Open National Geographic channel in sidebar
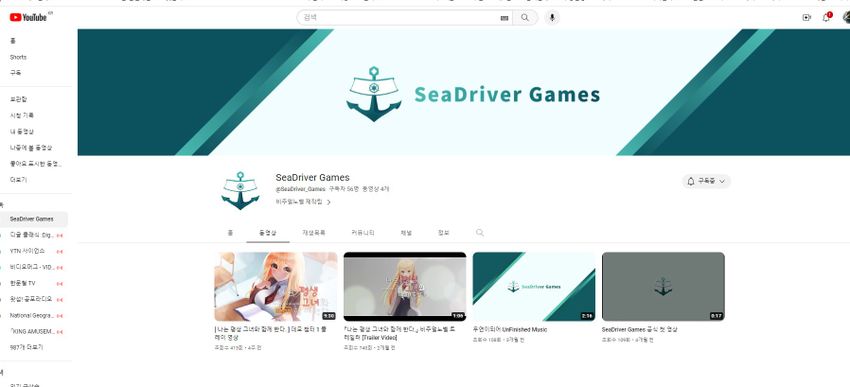The width and height of the screenshot is (850, 387). [31, 315]
